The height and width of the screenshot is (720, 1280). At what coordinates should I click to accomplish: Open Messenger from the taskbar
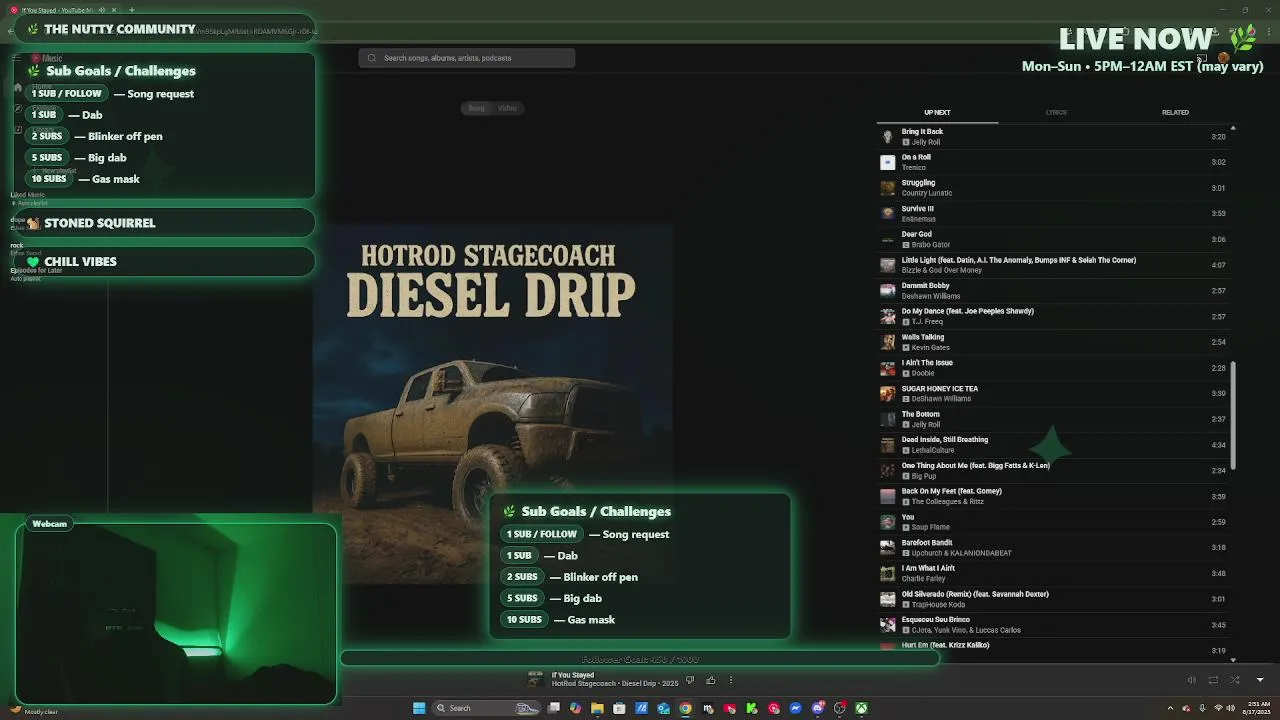[795, 708]
